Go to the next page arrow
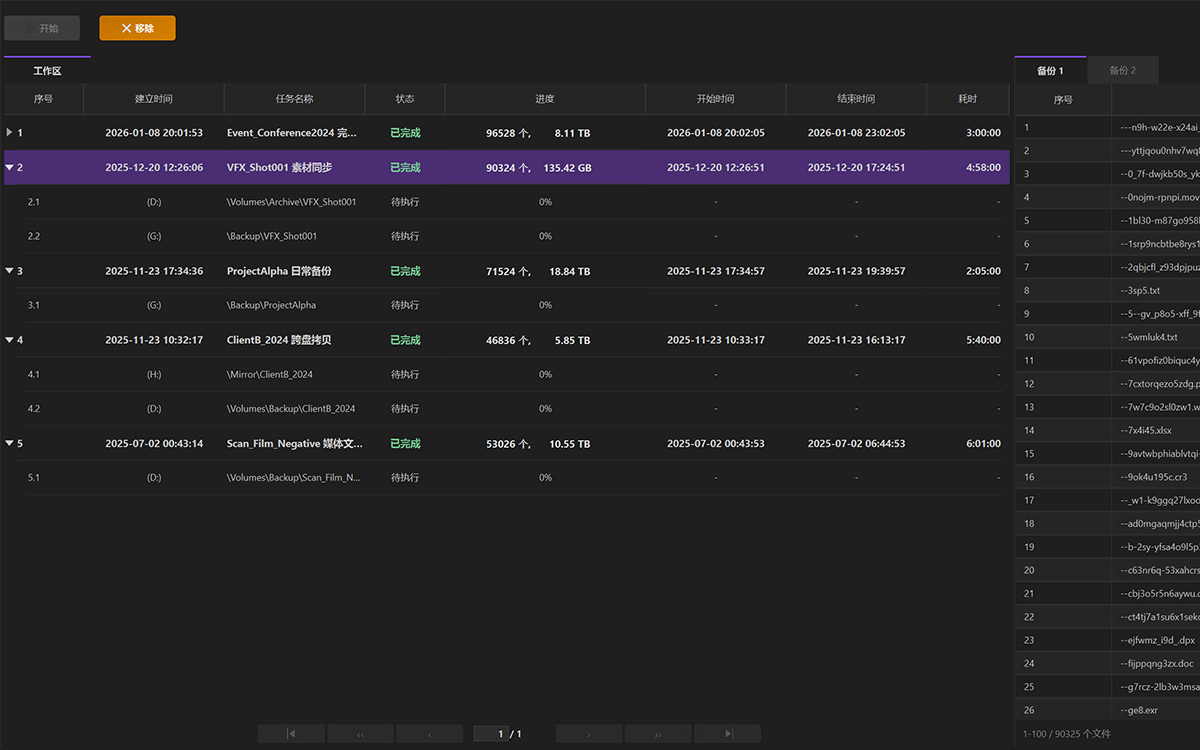 coord(589,734)
